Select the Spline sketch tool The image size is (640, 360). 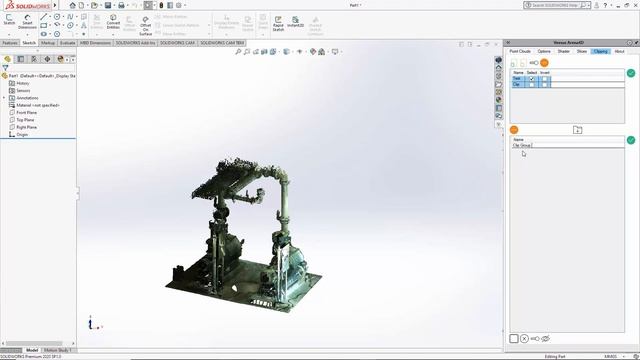pyautogui.click(x=70, y=17)
